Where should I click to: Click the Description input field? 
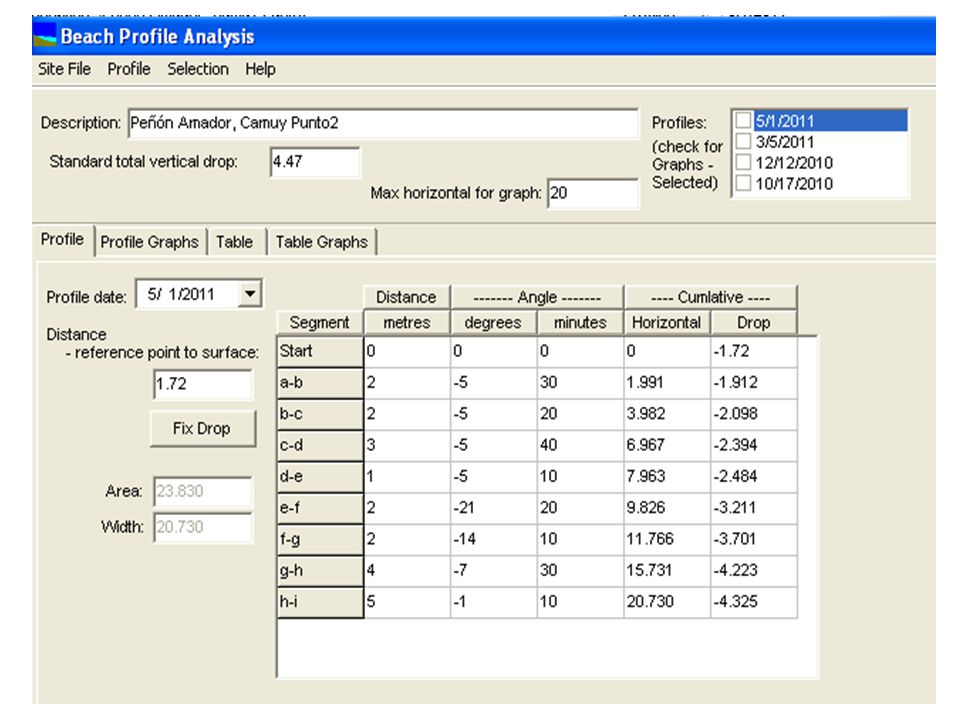click(x=383, y=124)
